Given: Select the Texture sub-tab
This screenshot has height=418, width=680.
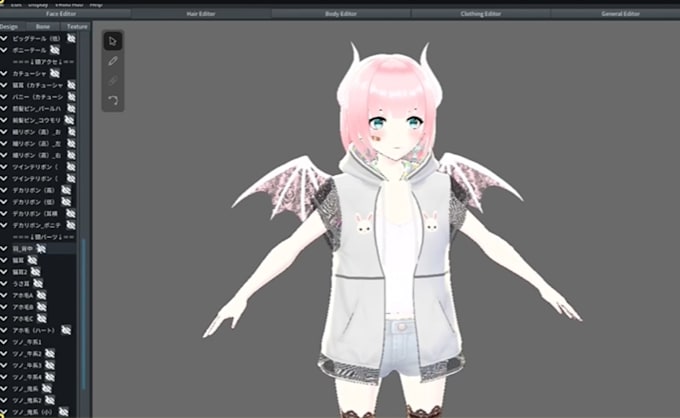Looking at the screenshot, I should pos(76,26).
